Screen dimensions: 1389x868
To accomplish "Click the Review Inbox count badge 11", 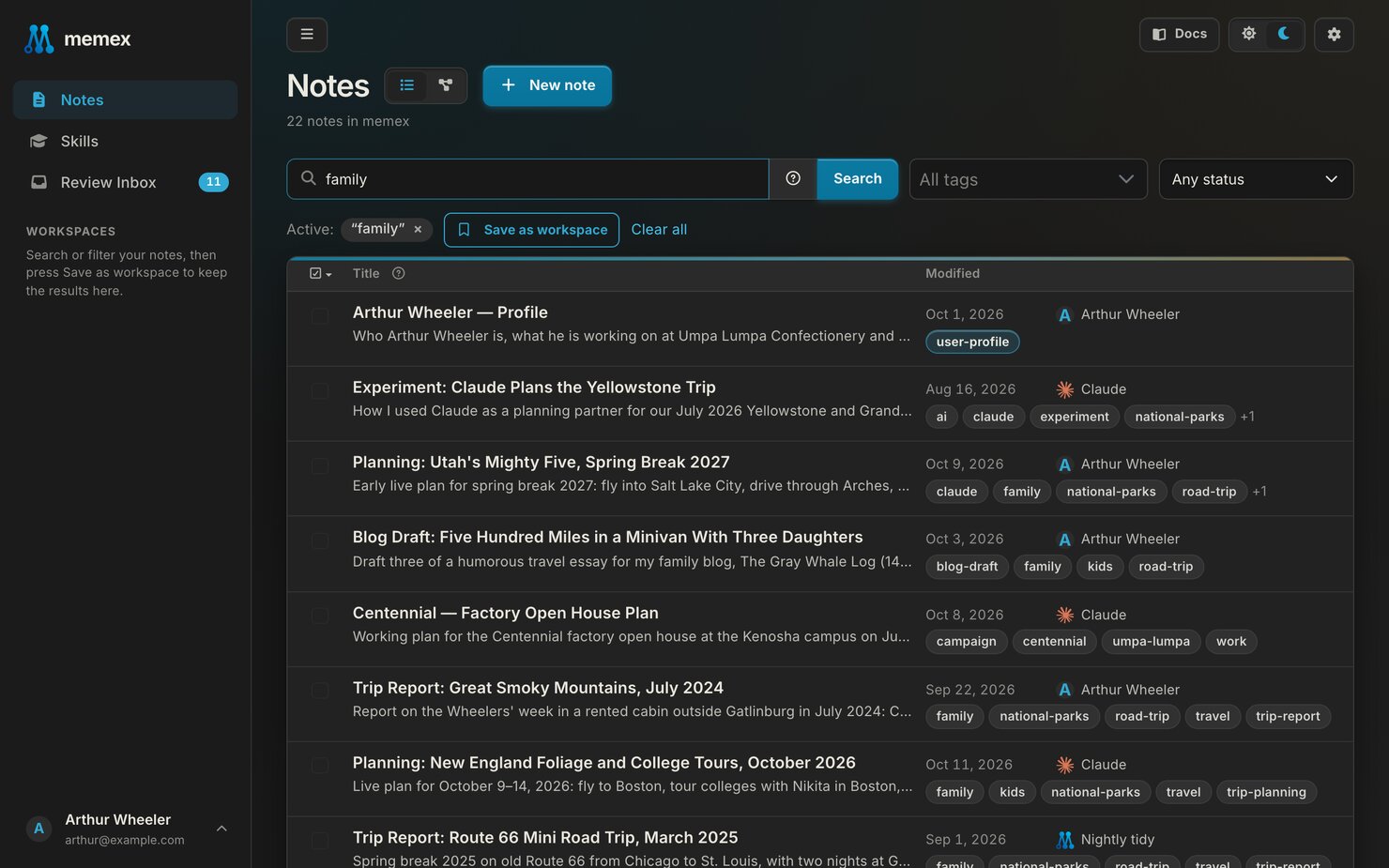I will click(x=214, y=182).
